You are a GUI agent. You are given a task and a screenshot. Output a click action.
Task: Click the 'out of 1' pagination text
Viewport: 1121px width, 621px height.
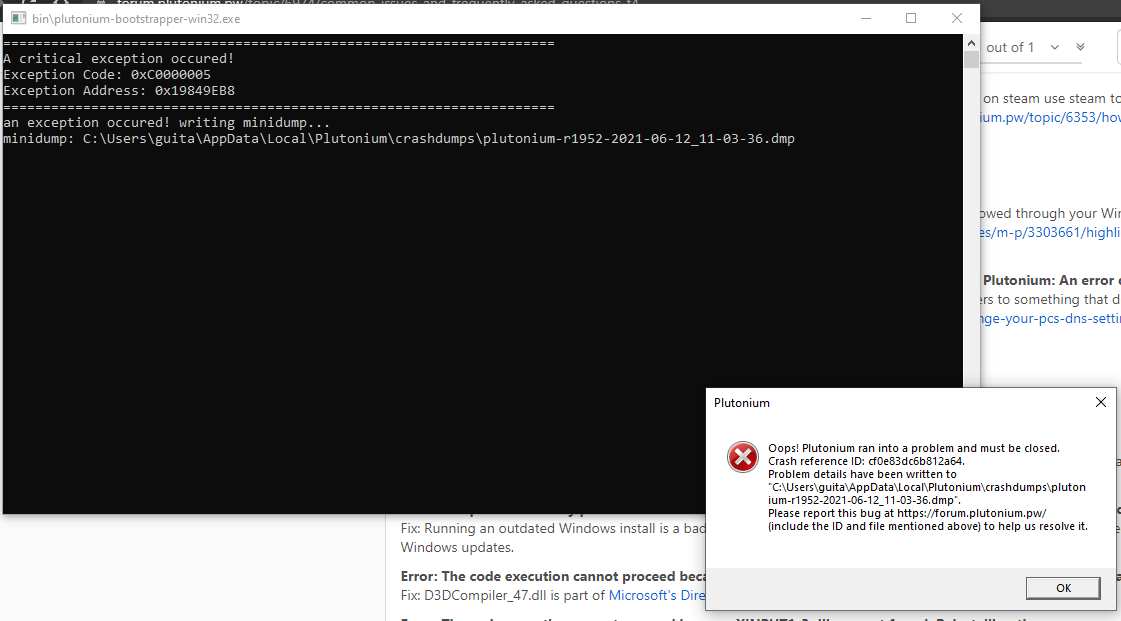pos(1010,47)
